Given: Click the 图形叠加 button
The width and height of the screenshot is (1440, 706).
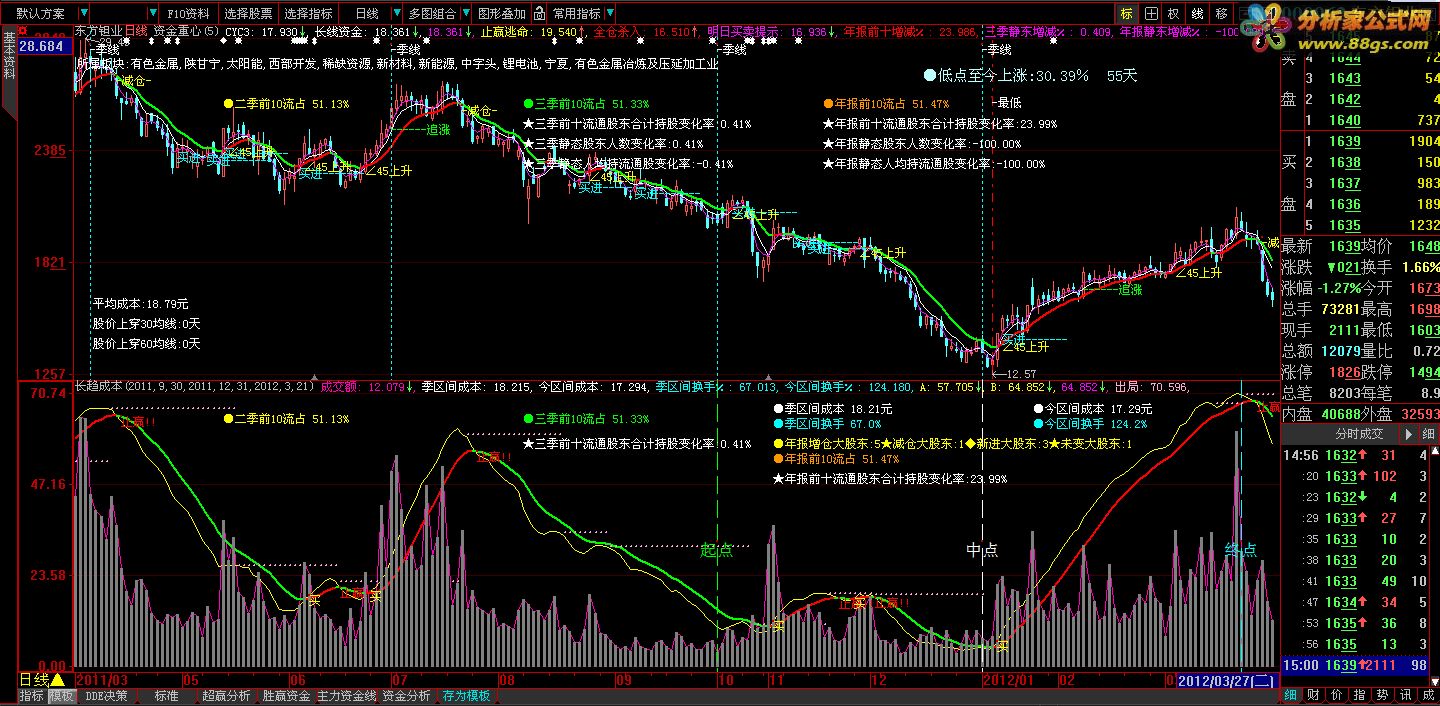Looking at the screenshot, I should click(x=501, y=14).
